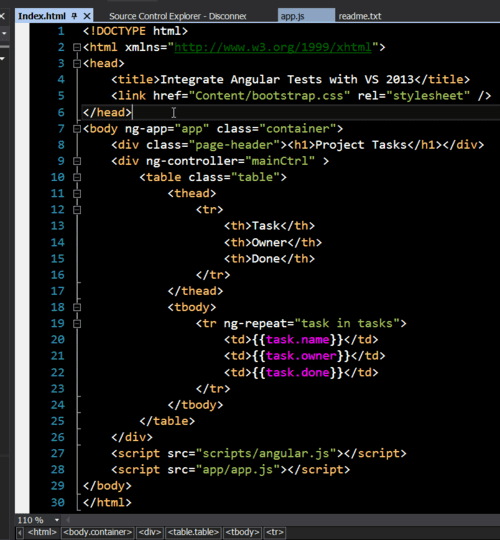Click the Owner header cell on line 14

coord(269,242)
